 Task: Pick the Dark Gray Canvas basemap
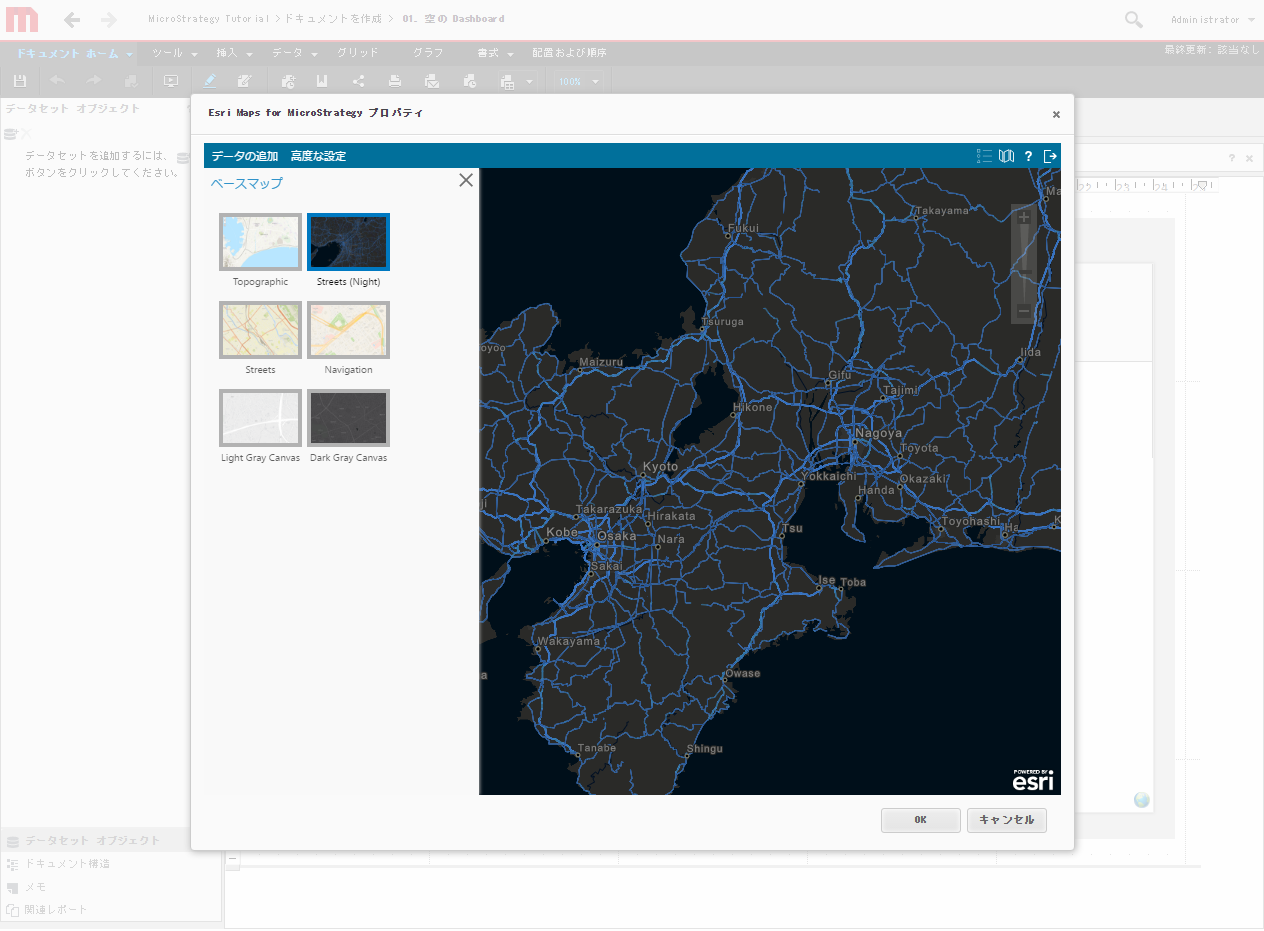click(x=348, y=418)
